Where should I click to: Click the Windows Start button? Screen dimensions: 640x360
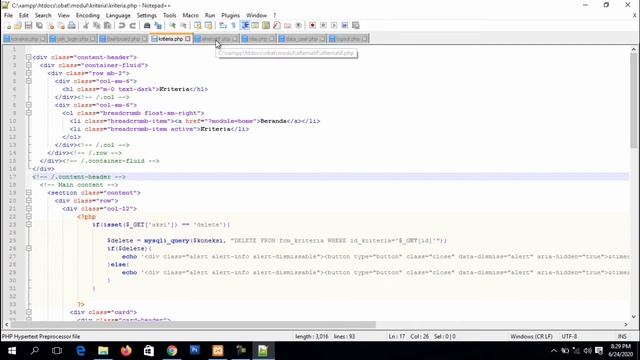(x=12, y=351)
